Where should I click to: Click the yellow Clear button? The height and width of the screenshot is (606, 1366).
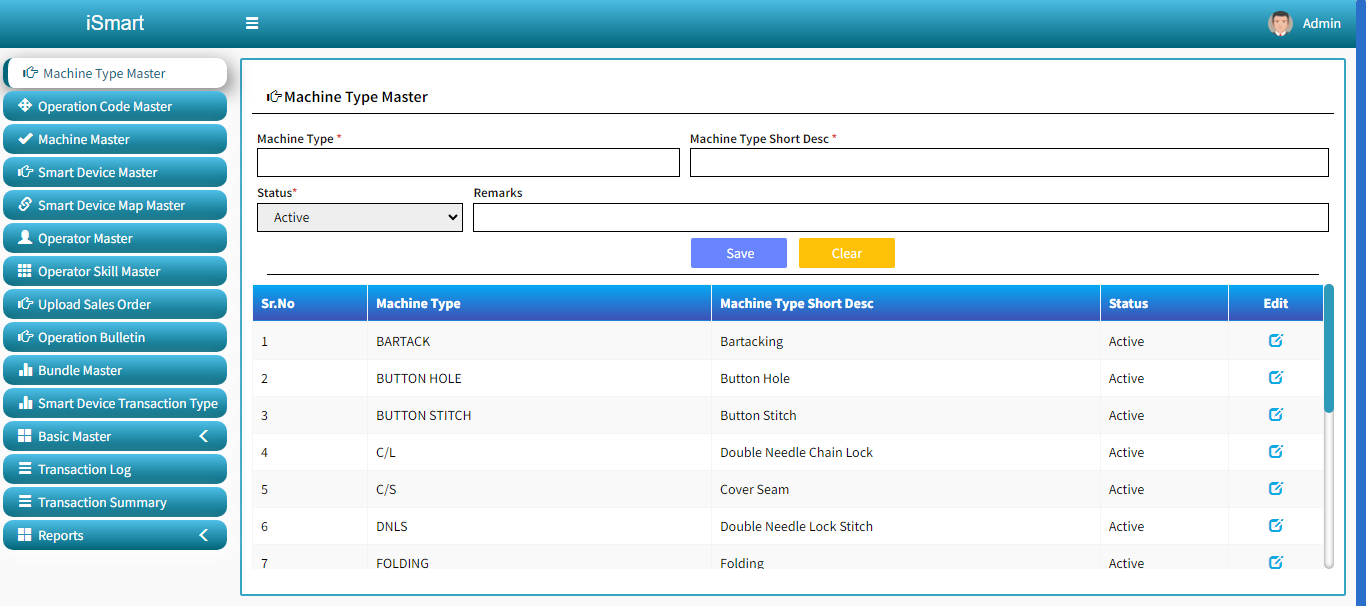(846, 253)
